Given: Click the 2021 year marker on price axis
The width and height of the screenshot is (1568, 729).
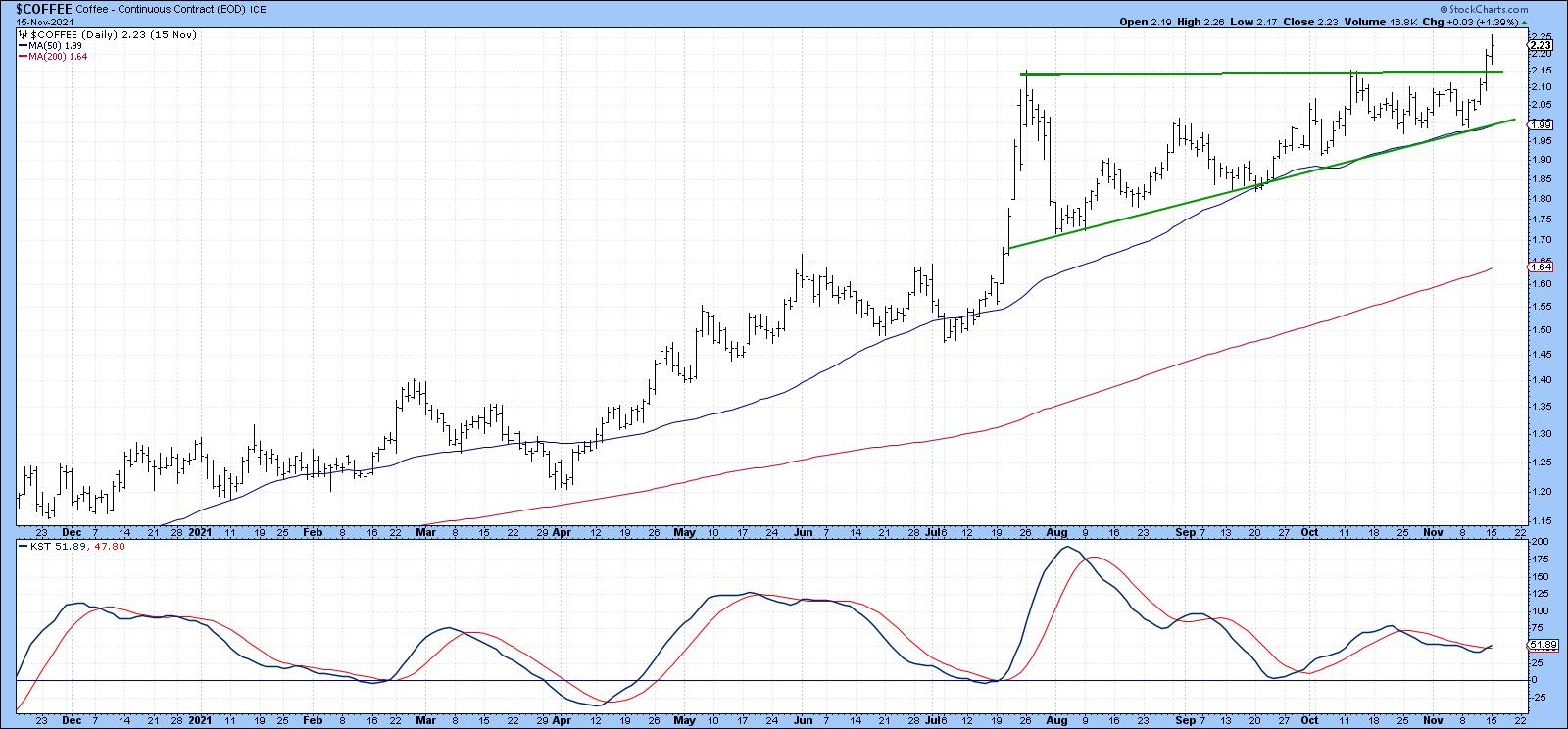Looking at the screenshot, I should (x=201, y=532).
